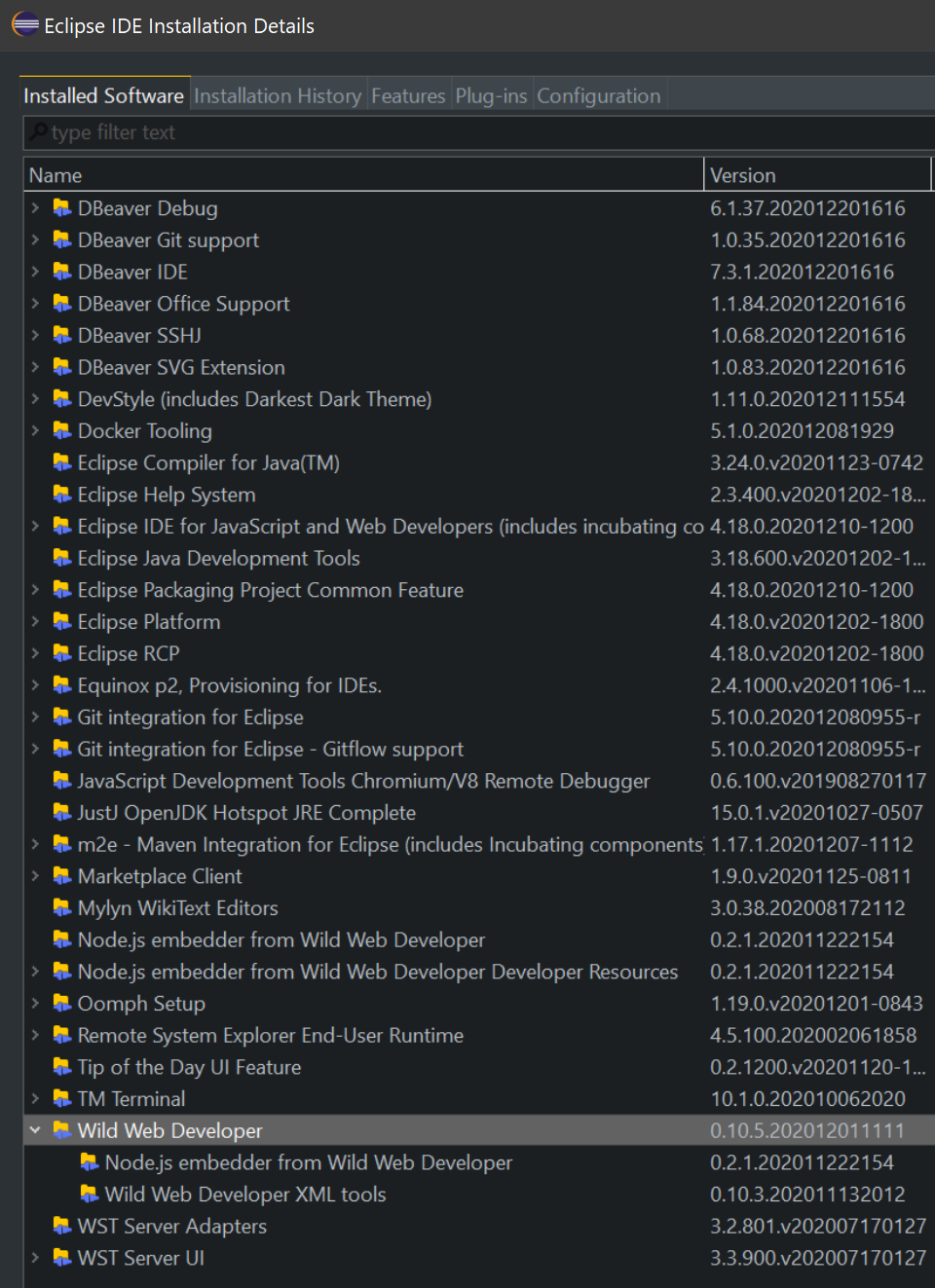Click the Name column header

[x=55, y=174]
